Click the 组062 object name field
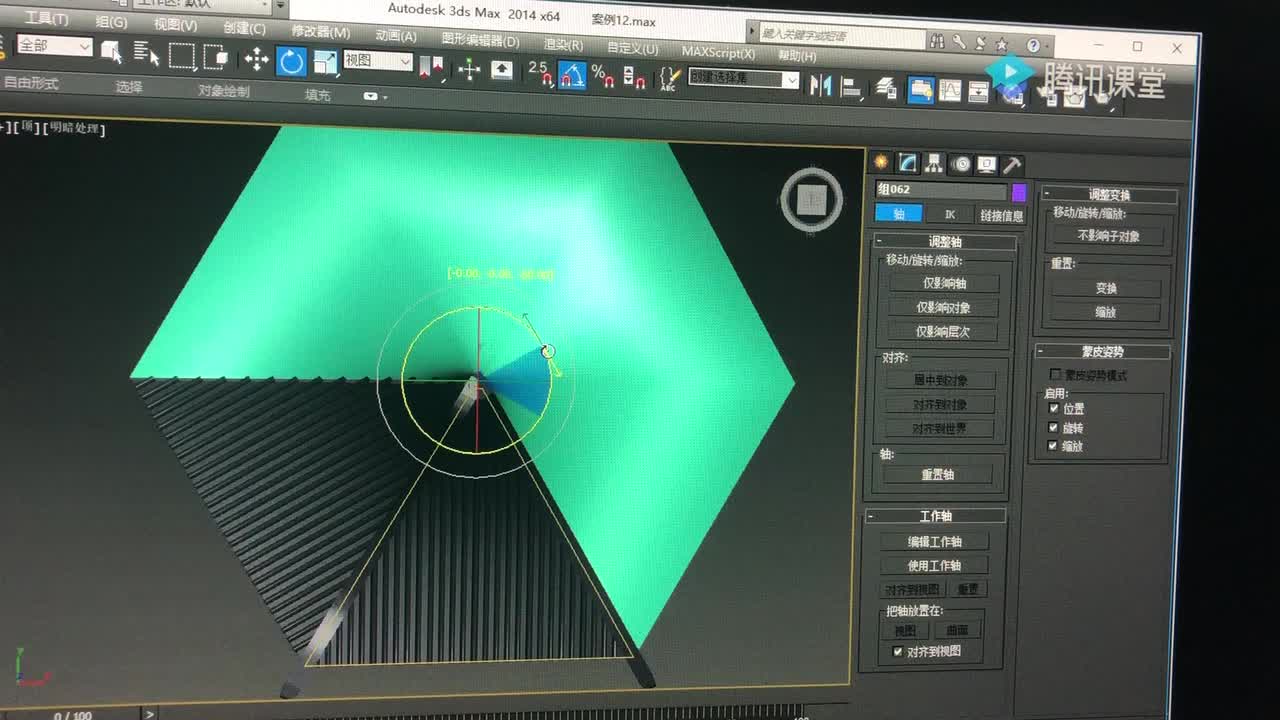Screen dimensions: 1280x720 pyautogui.click(x=941, y=190)
